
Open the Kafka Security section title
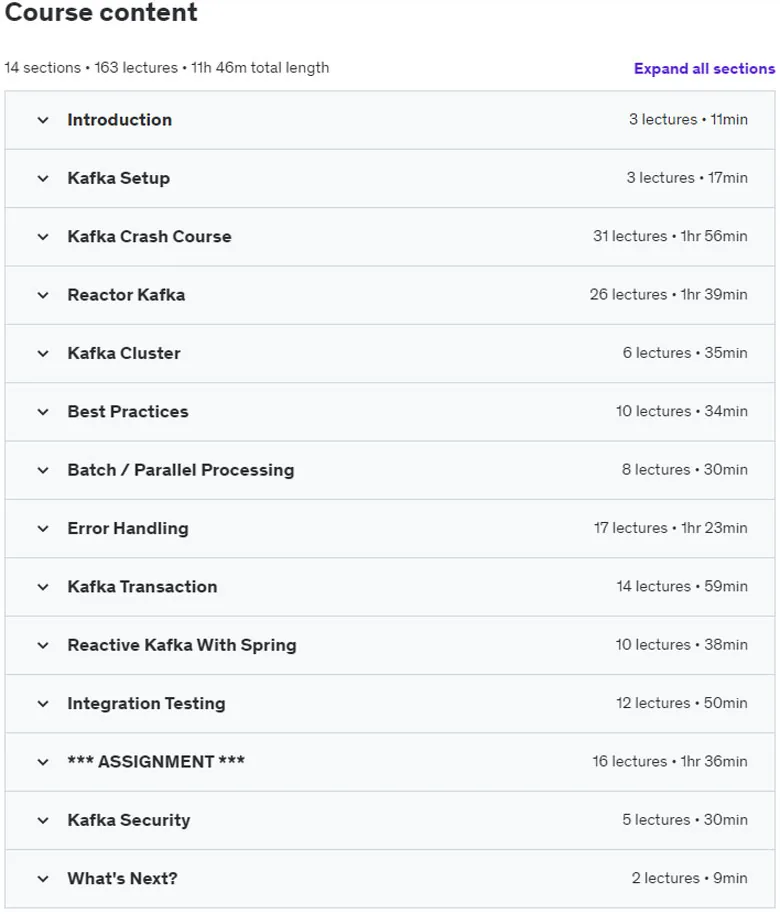pyautogui.click(x=129, y=820)
